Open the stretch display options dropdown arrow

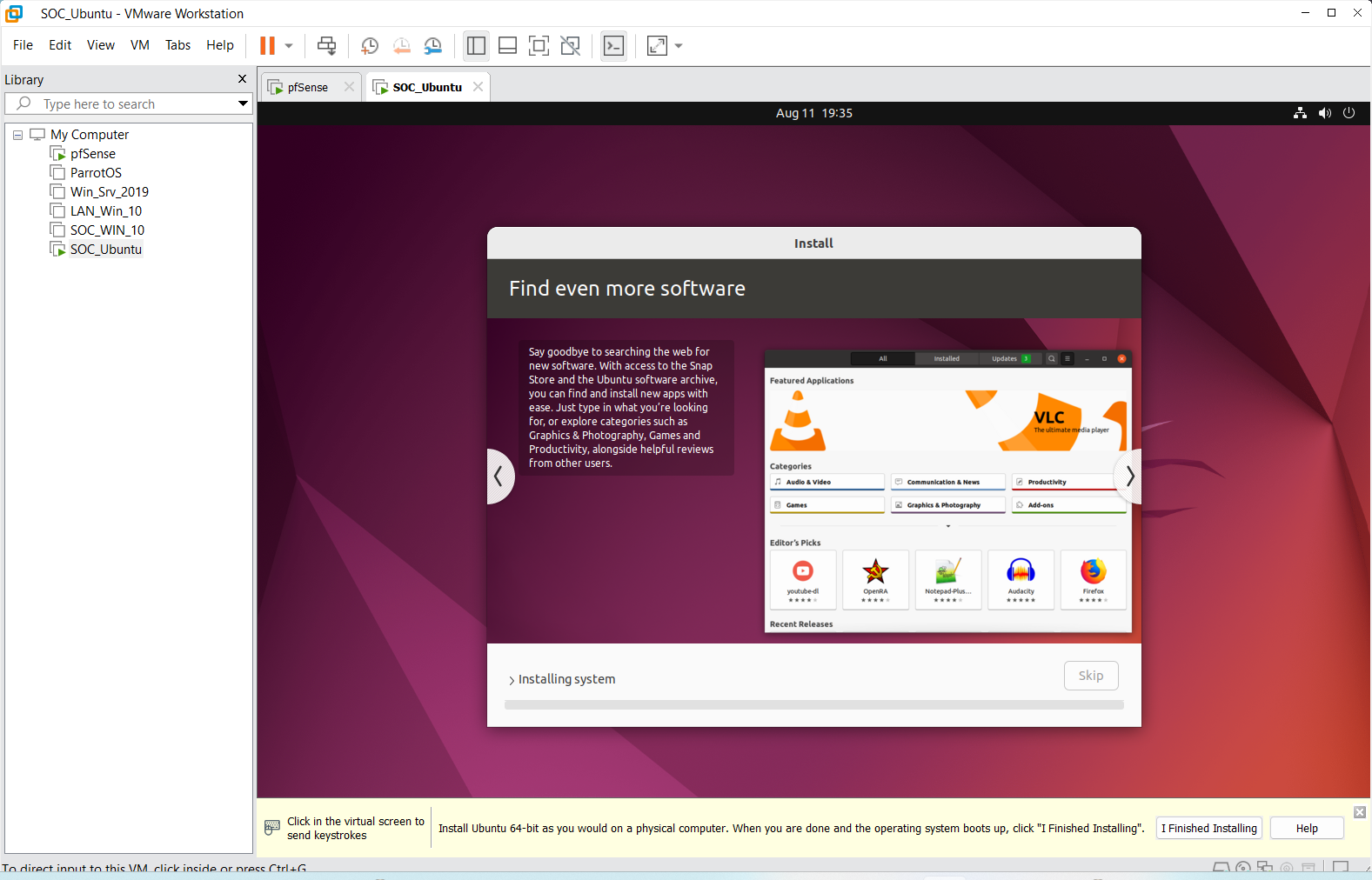coord(679,45)
